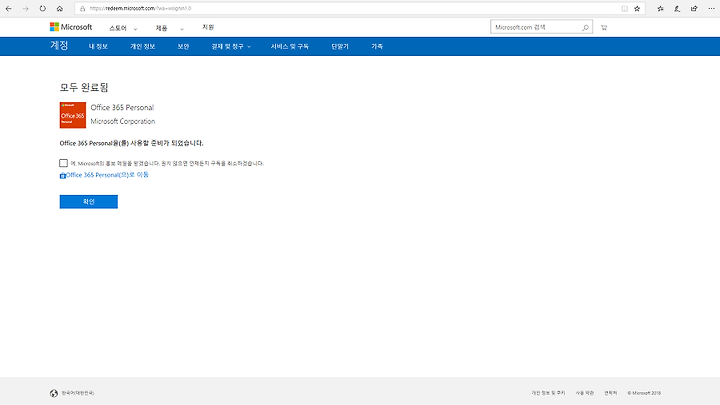Open the 지원 menu item
Image resolution: width=720 pixels, height=405 pixels.
coord(208,27)
